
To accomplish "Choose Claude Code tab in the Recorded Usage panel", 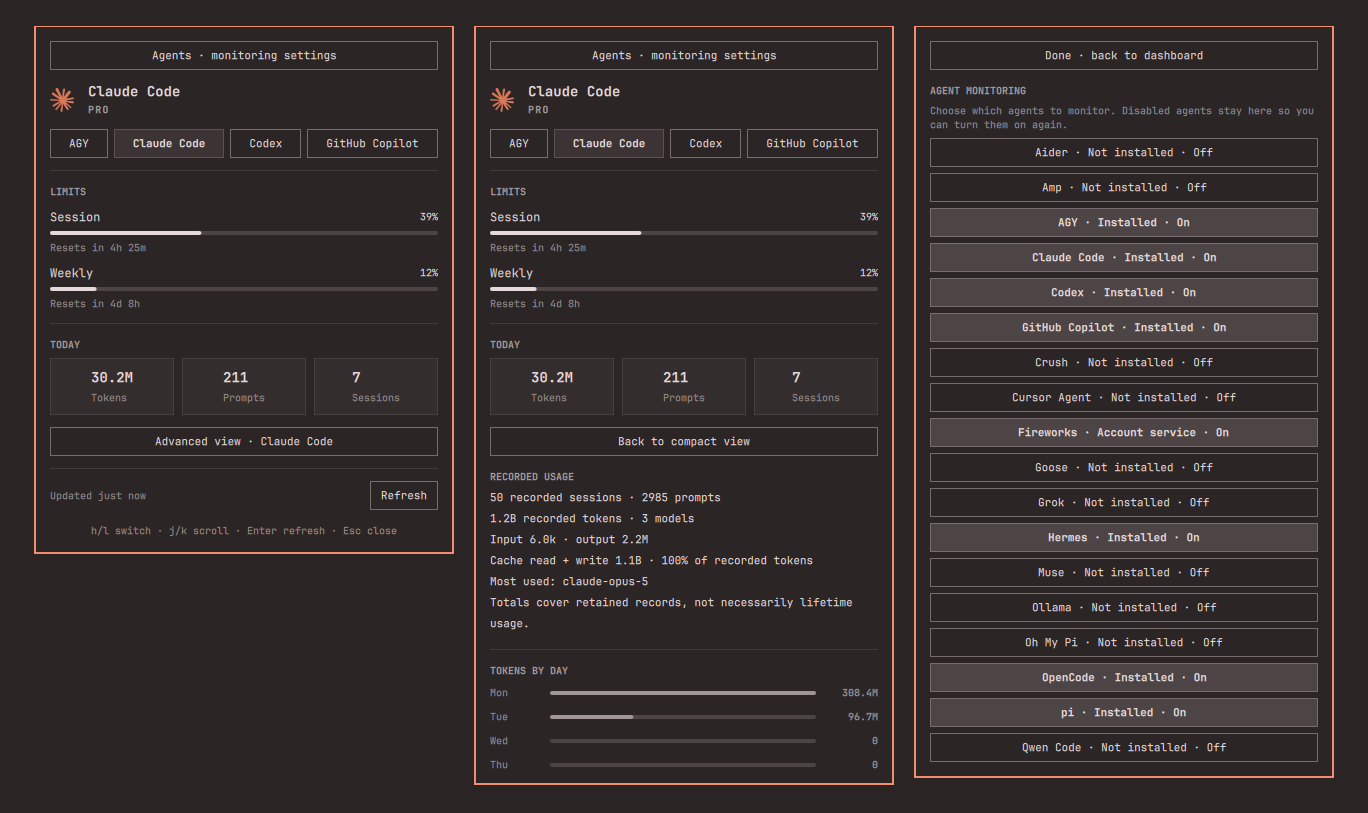I will (x=609, y=144).
